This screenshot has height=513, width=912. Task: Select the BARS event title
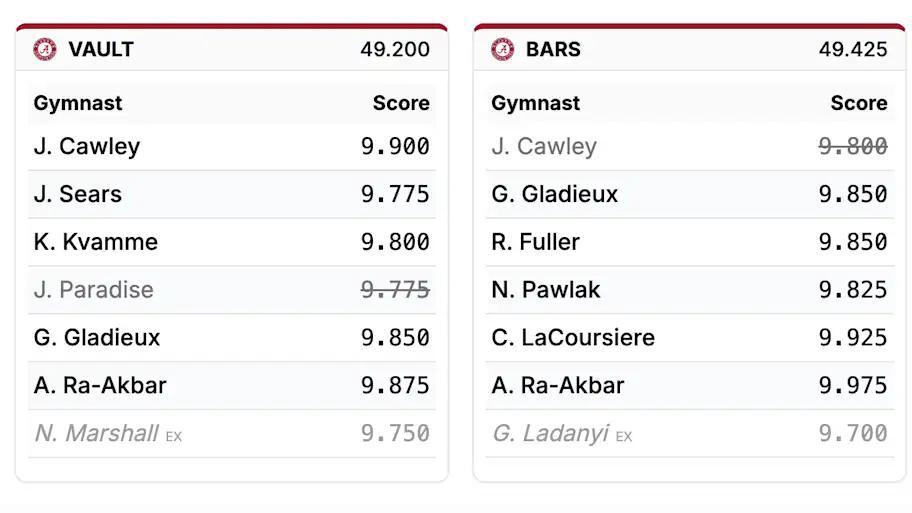click(553, 49)
